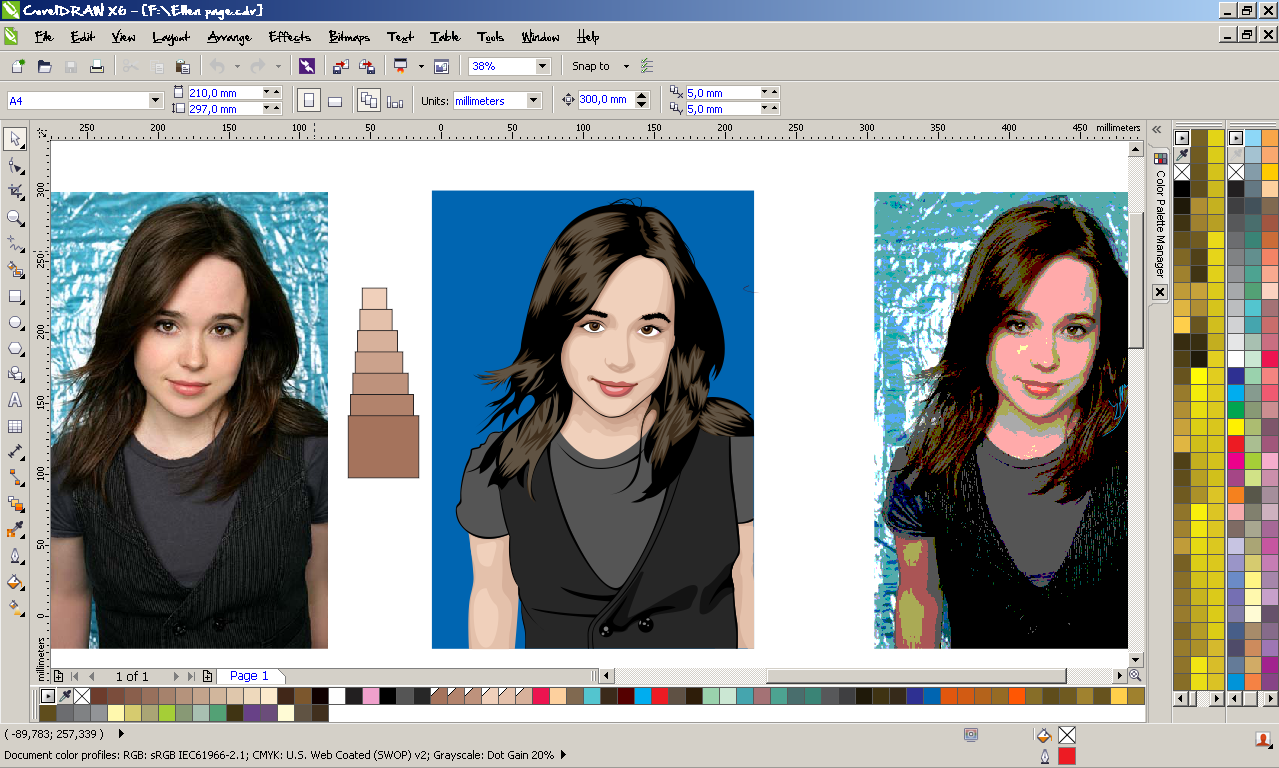Switch page orientation to Portrait
Viewport: 1279px width, 768px height.
(x=309, y=101)
